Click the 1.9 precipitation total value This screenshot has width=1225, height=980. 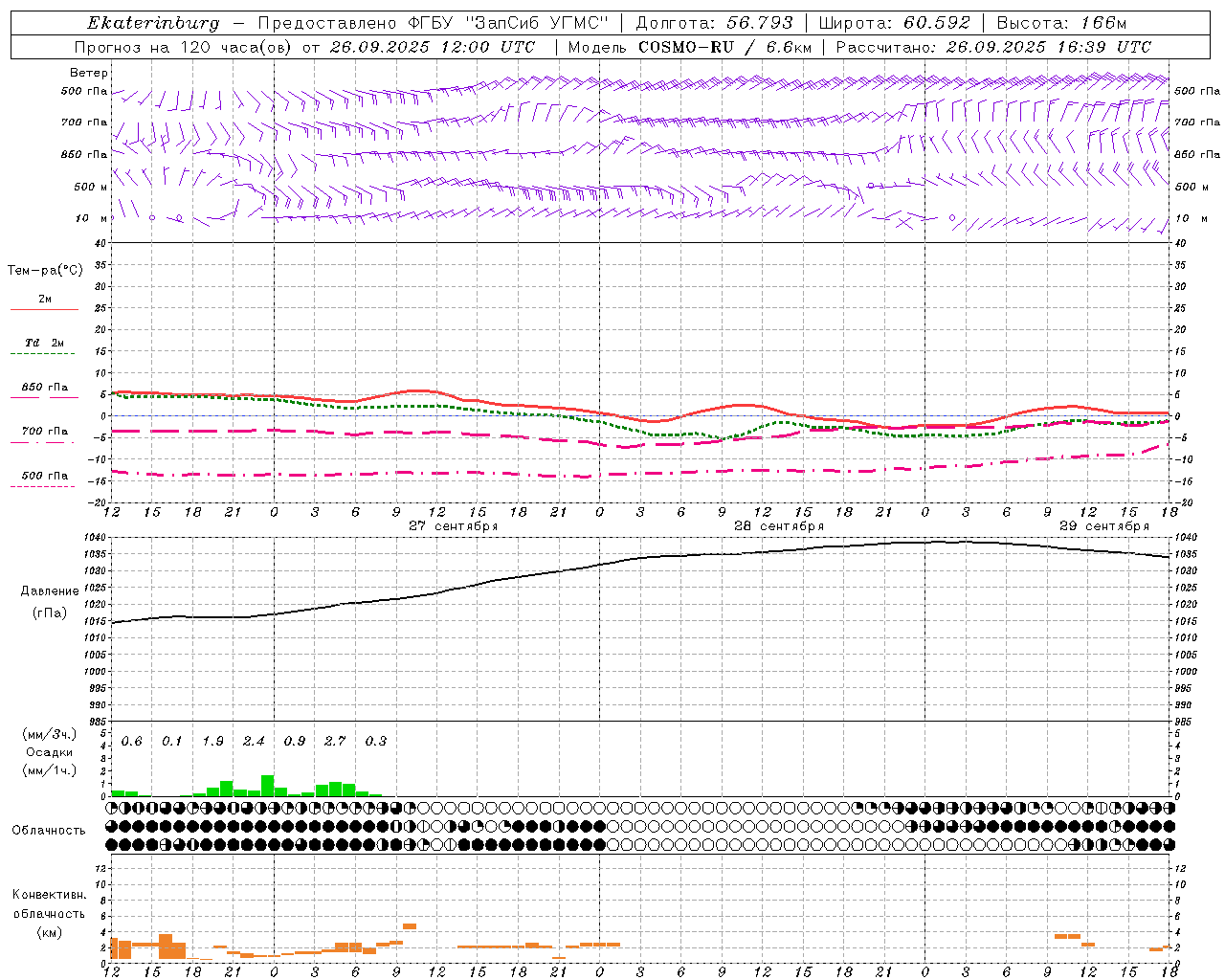click(x=212, y=741)
